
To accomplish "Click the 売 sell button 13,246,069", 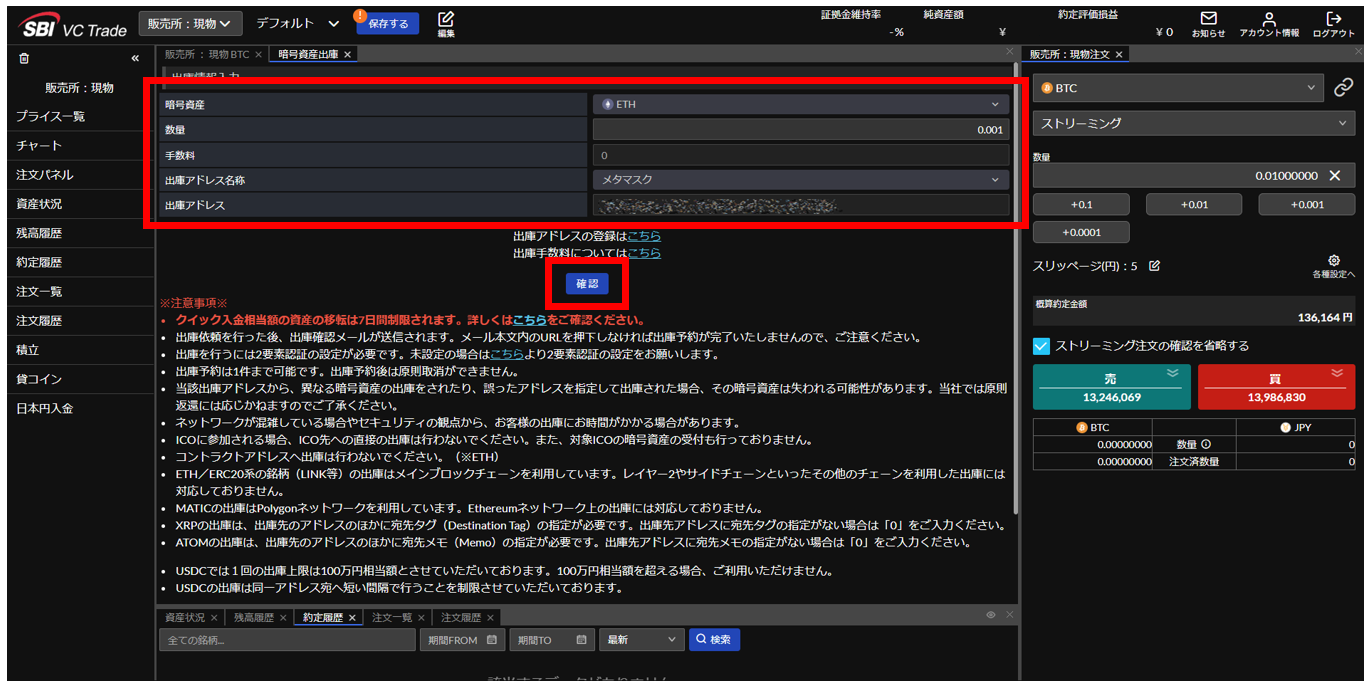I will click(1111, 387).
